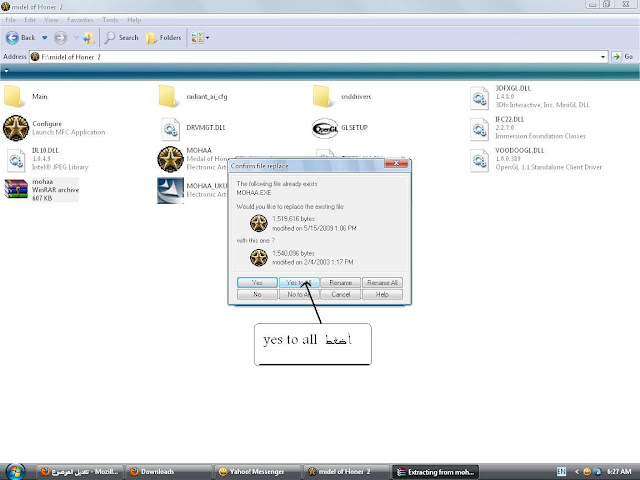640x480 pixels.
Task: Select the radiant_ai_cfg folder icon
Action: pyautogui.click(x=168, y=96)
